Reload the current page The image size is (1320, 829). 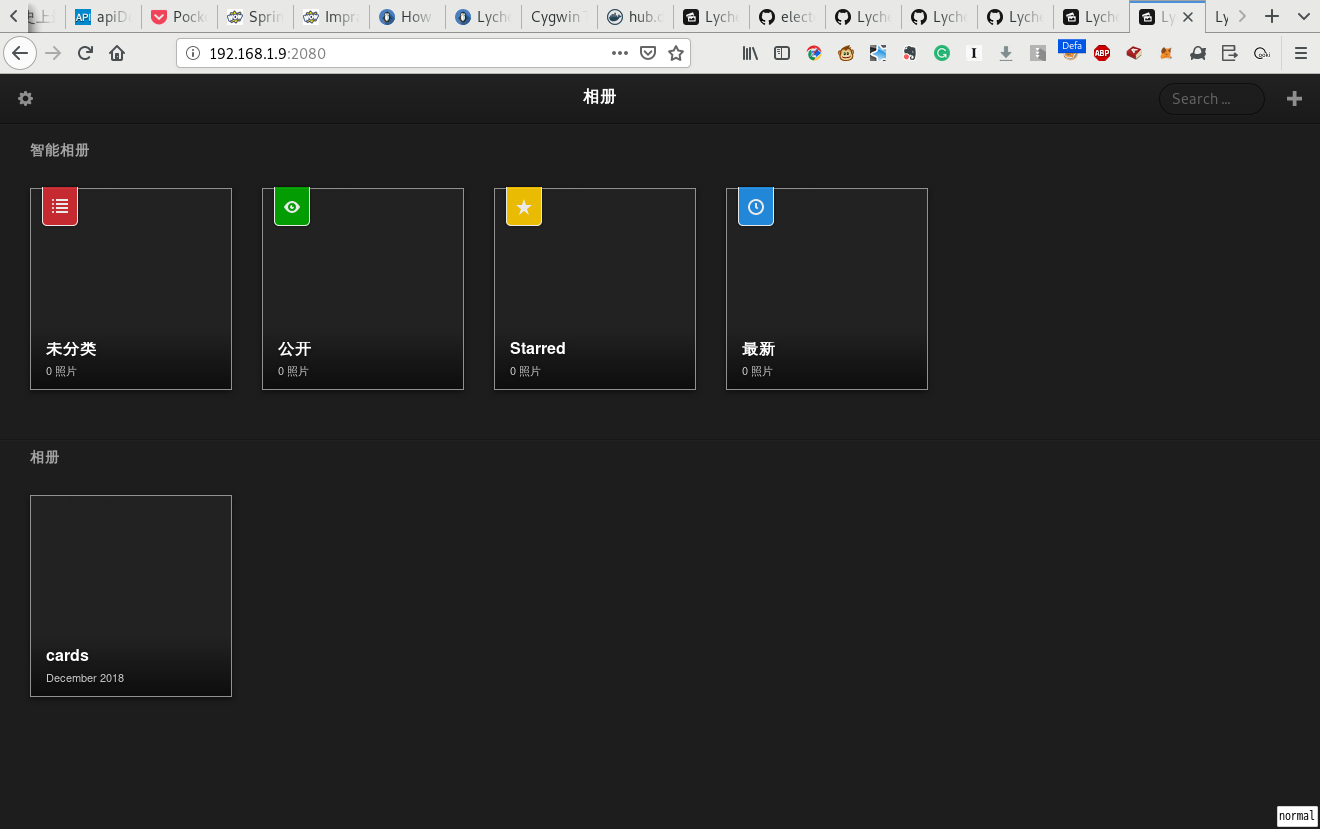click(x=85, y=54)
